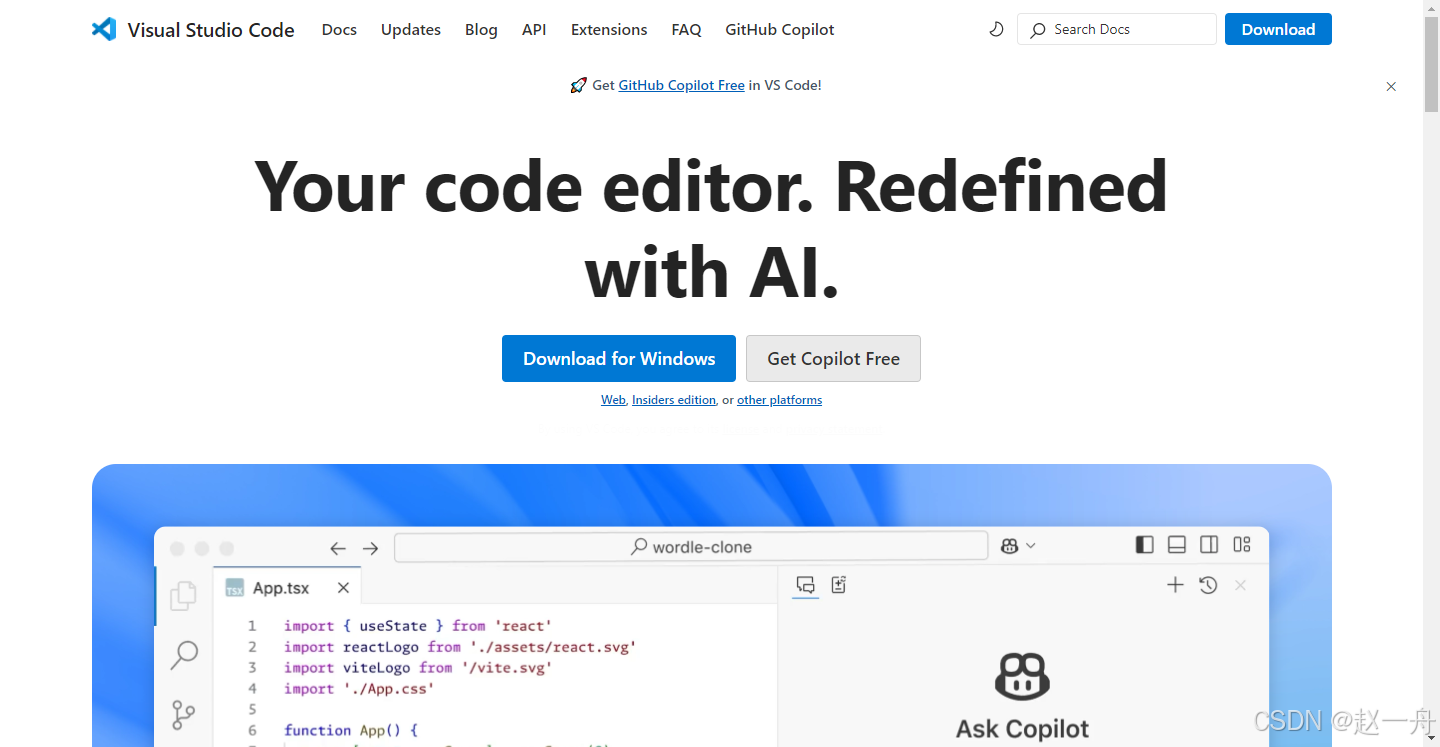Expand the Copilot dropdown chevron in title bar

1031,546
